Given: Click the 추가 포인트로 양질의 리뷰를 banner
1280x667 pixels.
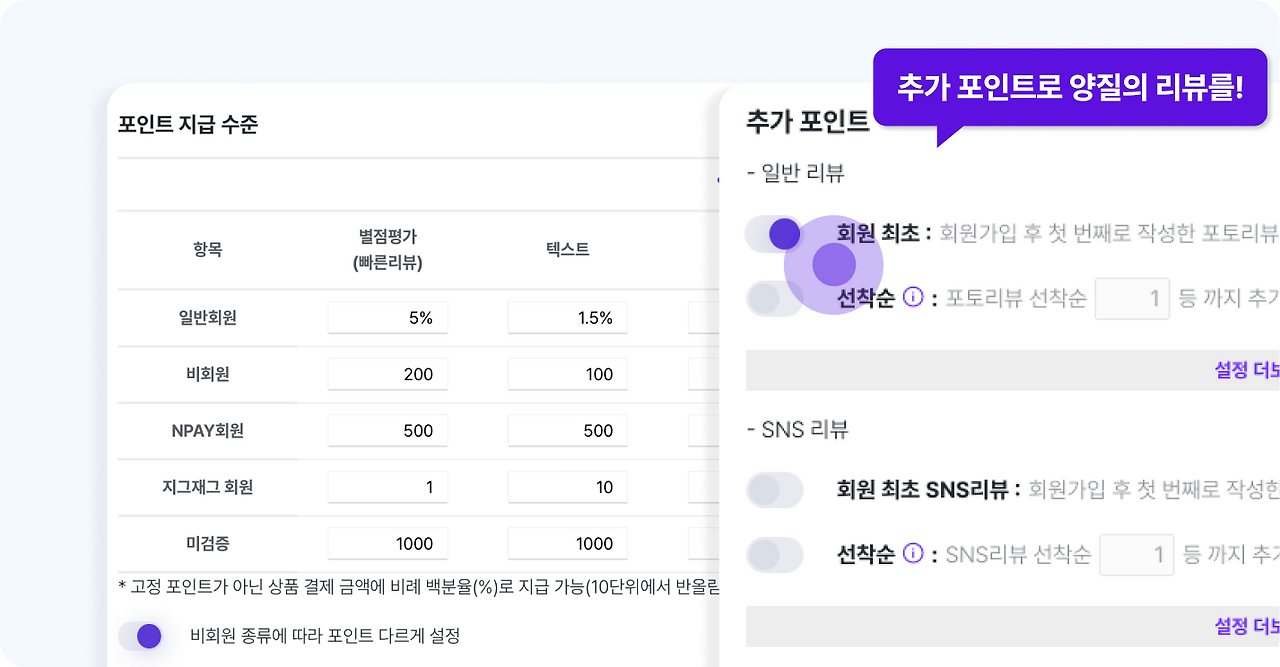Looking at the screenshot, I should tap(1070, 87).
